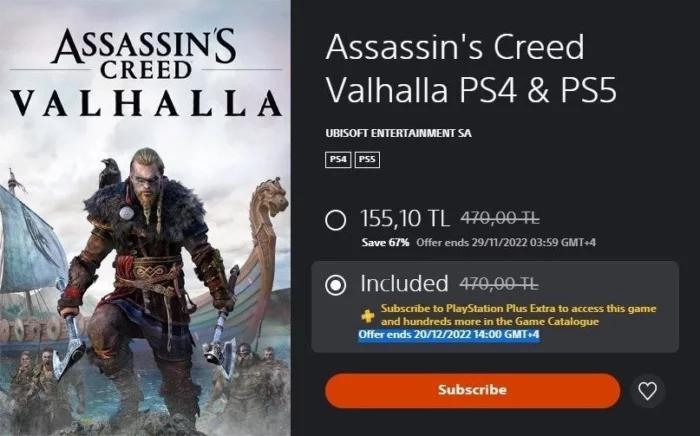This screenshot has height=436, width=700.
Task: Click the orange Subscribe button
Action: click(x=472, y=390)
